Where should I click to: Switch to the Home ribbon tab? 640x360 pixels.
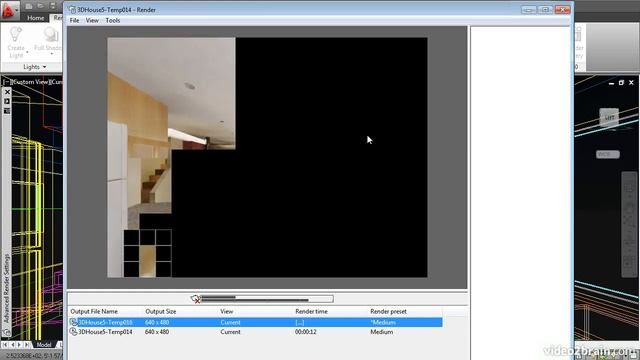click(x=36, y=18)
